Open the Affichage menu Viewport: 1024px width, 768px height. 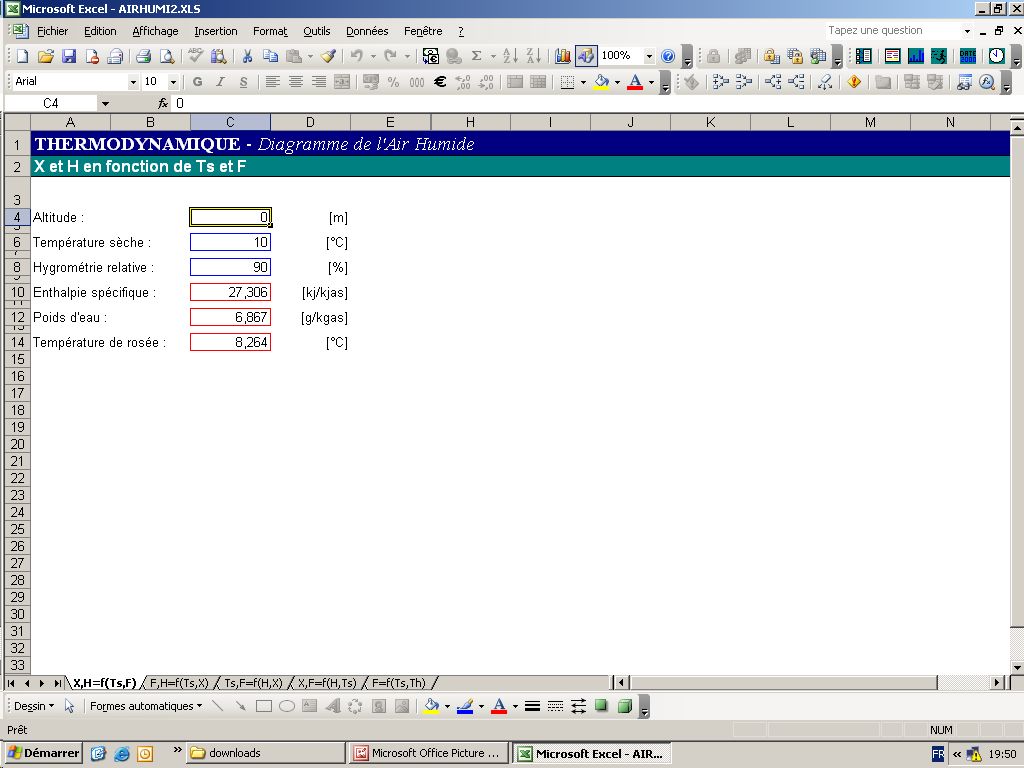click(x=155, y=31)
